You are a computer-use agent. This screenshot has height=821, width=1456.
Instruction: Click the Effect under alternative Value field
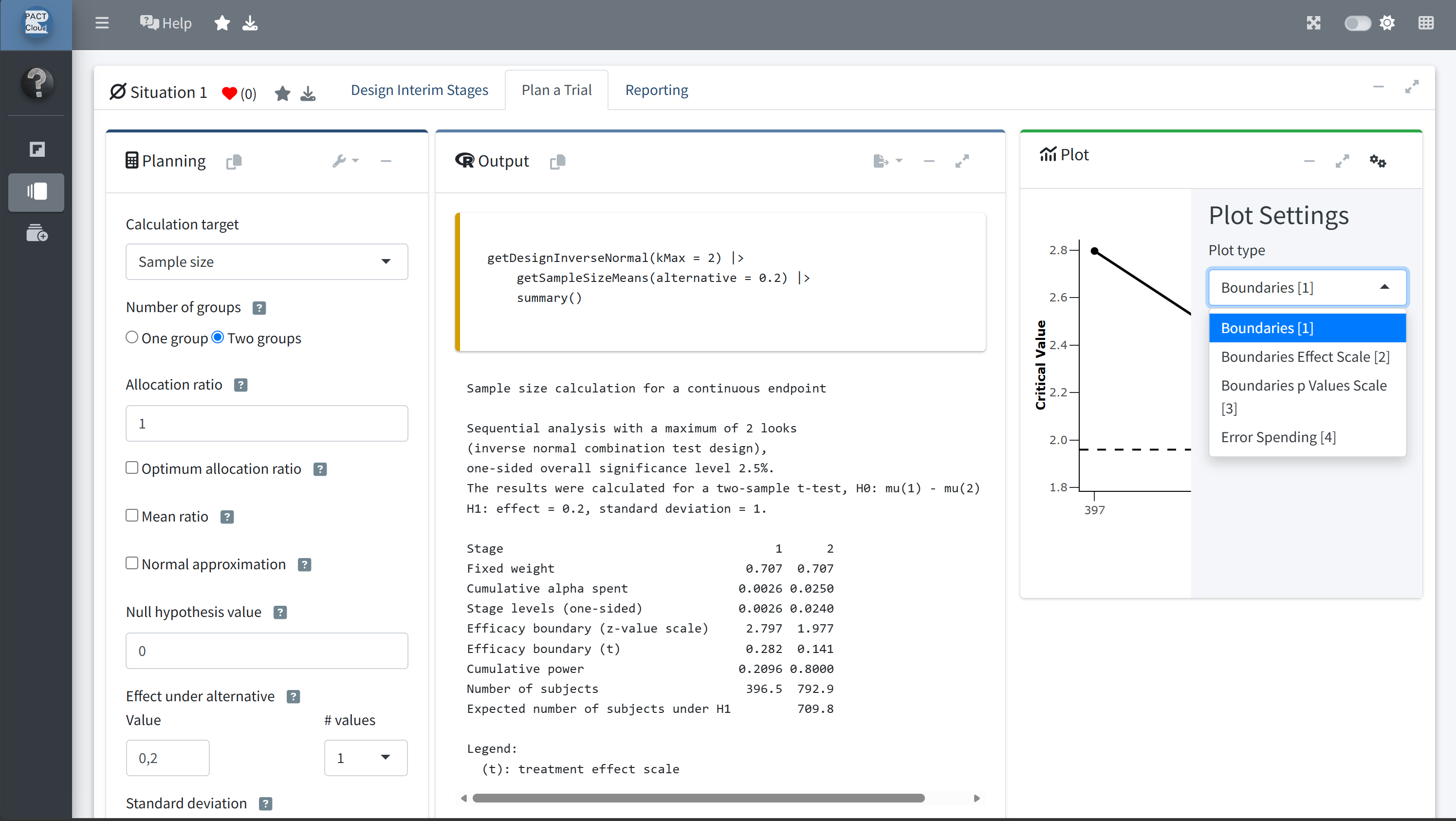pos(168,758)
